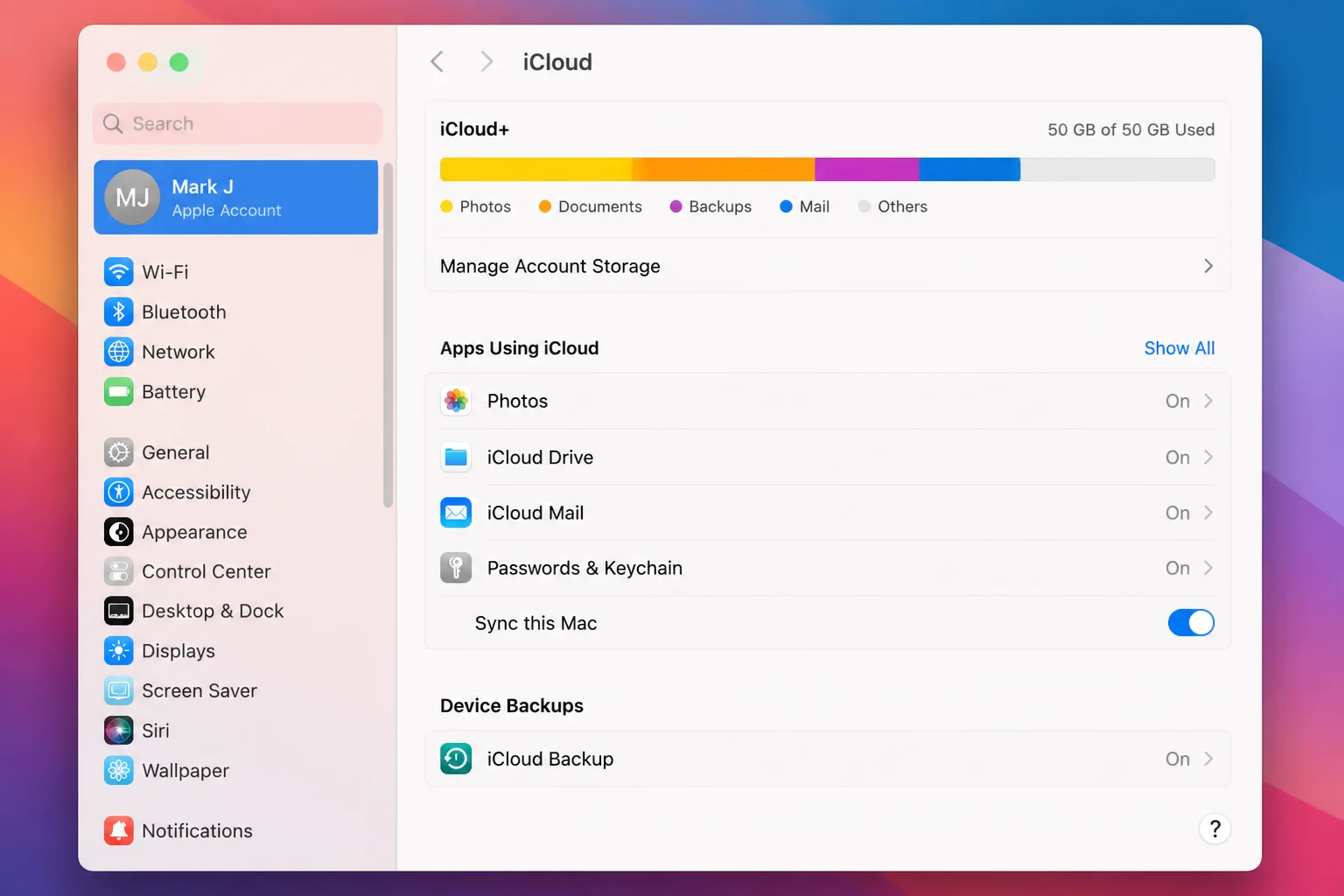Click the Appearance icon
1344x896 pixels.
[x=119, y=532]
